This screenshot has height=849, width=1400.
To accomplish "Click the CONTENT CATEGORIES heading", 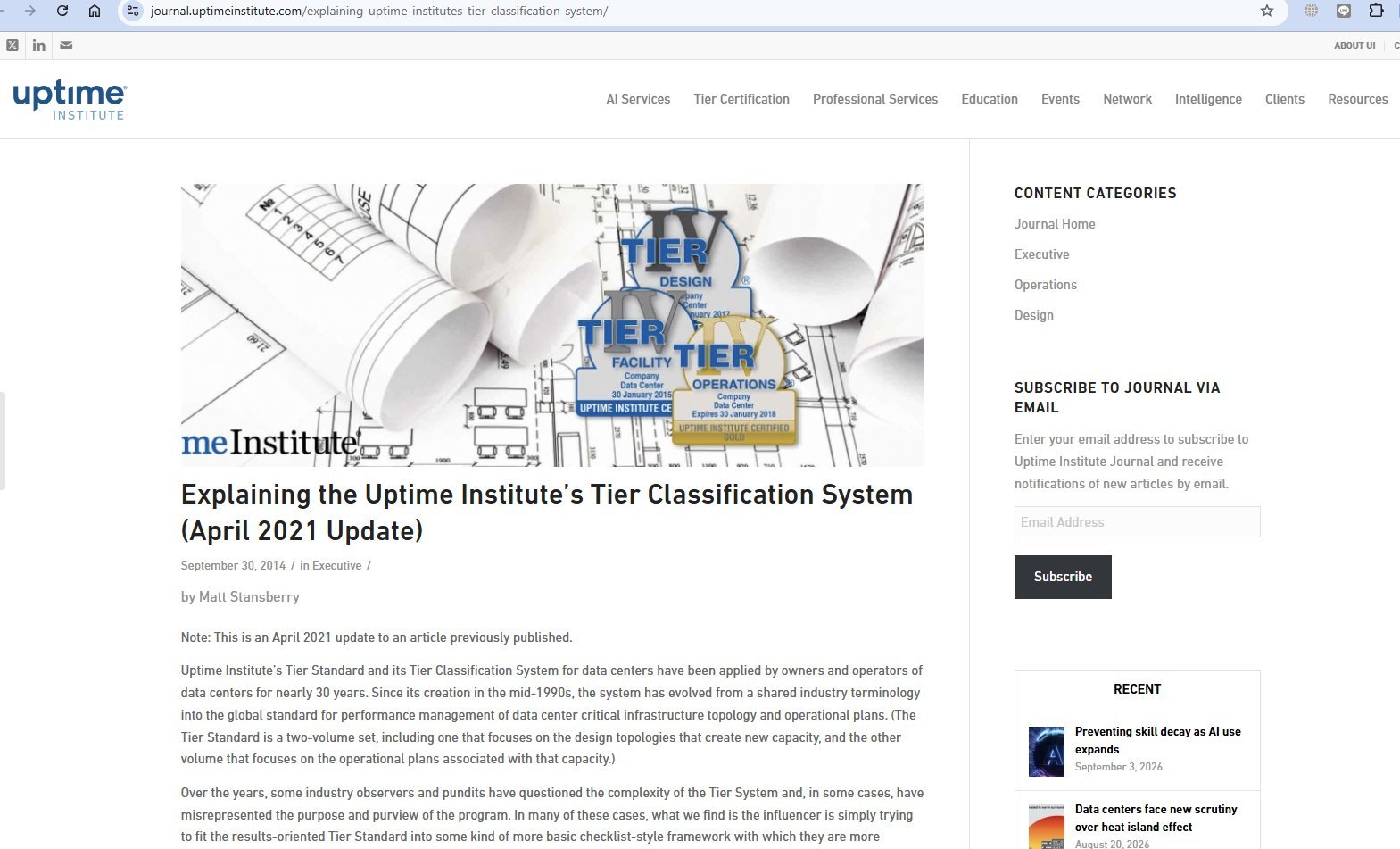I will [1095, 193].
